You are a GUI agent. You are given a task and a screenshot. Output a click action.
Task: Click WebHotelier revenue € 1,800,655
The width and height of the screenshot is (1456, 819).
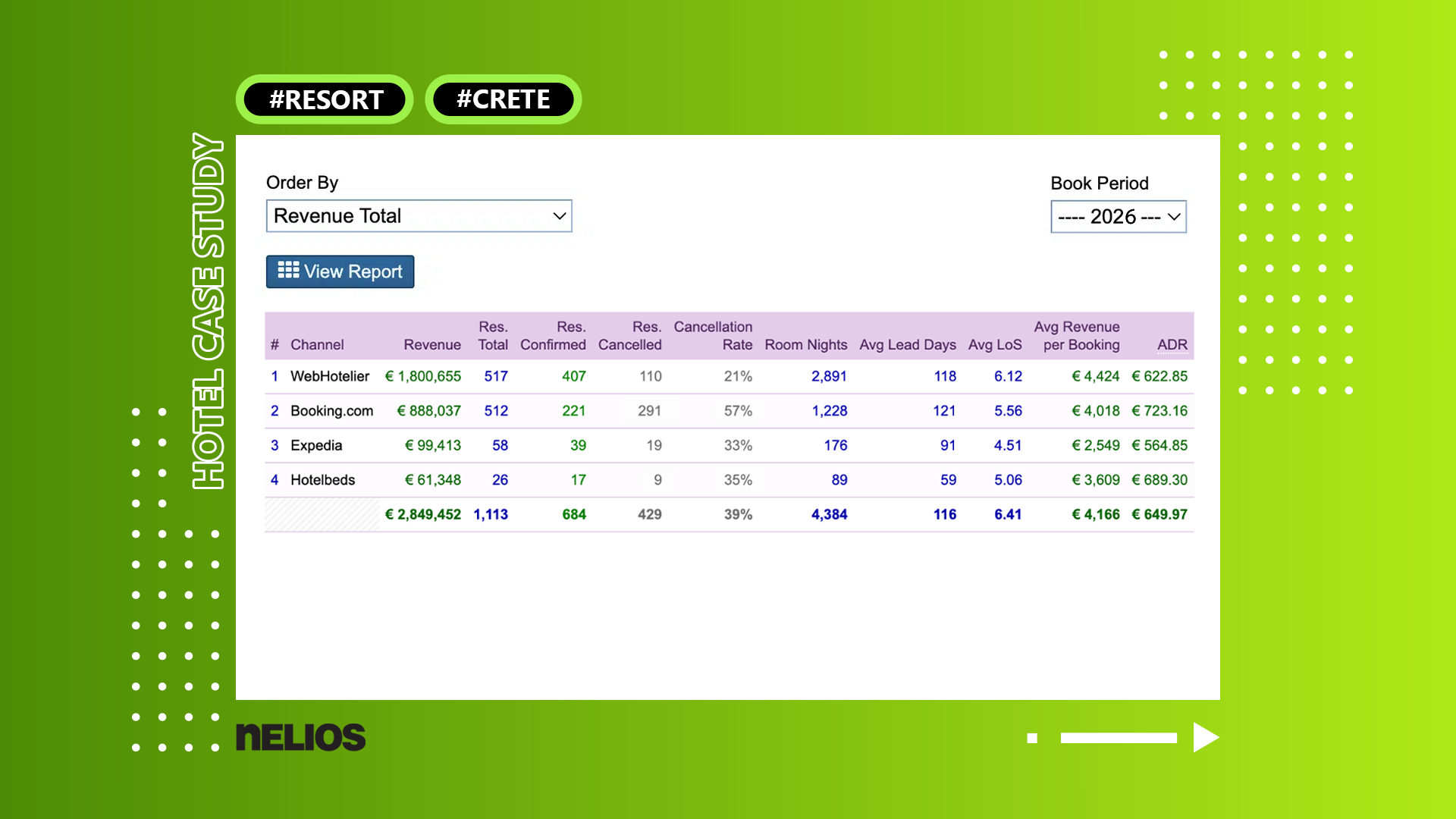[423, 376]
